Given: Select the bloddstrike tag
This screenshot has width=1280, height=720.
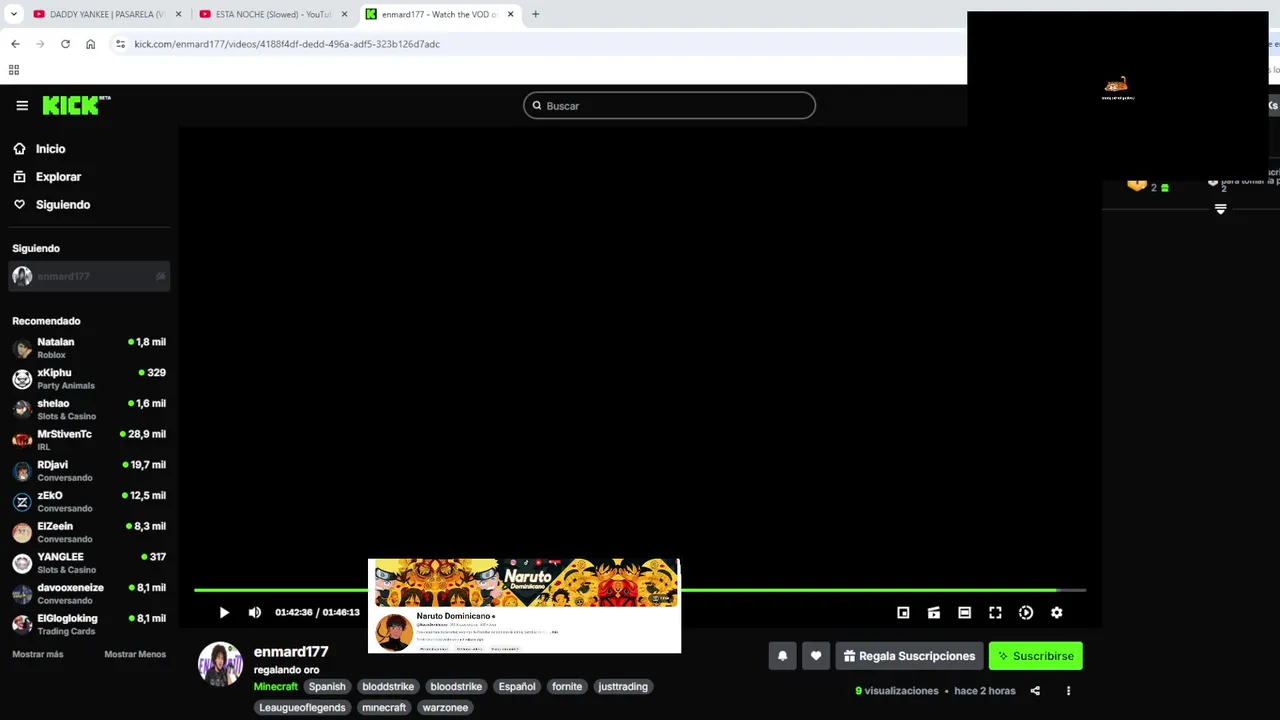Looking at the screenshot, I should pos(388,687).
